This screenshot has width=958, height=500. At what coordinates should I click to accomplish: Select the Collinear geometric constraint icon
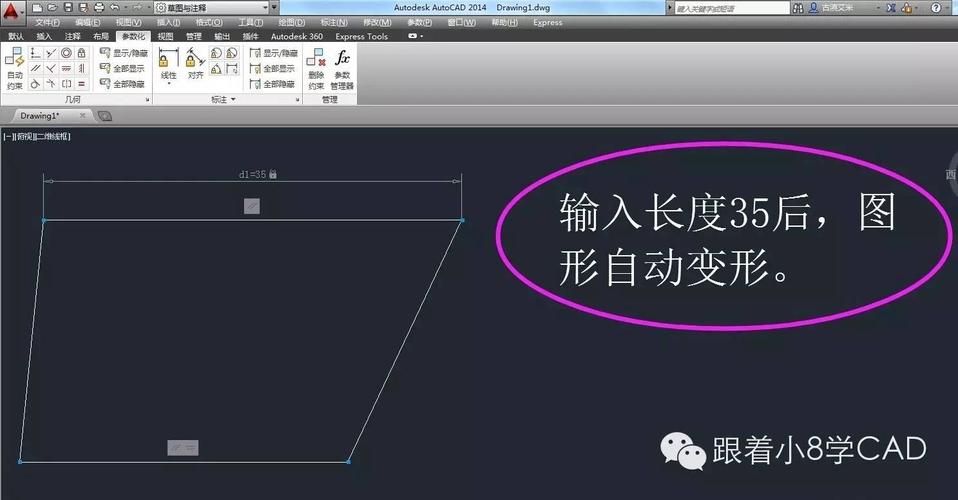tap(51, 53)
